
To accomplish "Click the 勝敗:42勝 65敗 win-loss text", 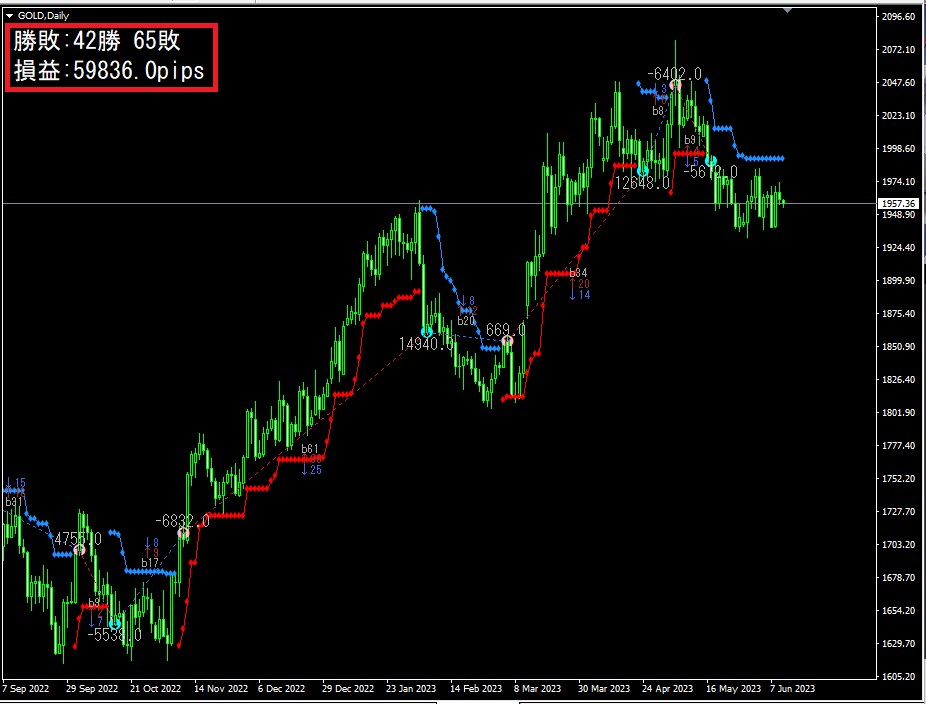I will pos(97,40).
